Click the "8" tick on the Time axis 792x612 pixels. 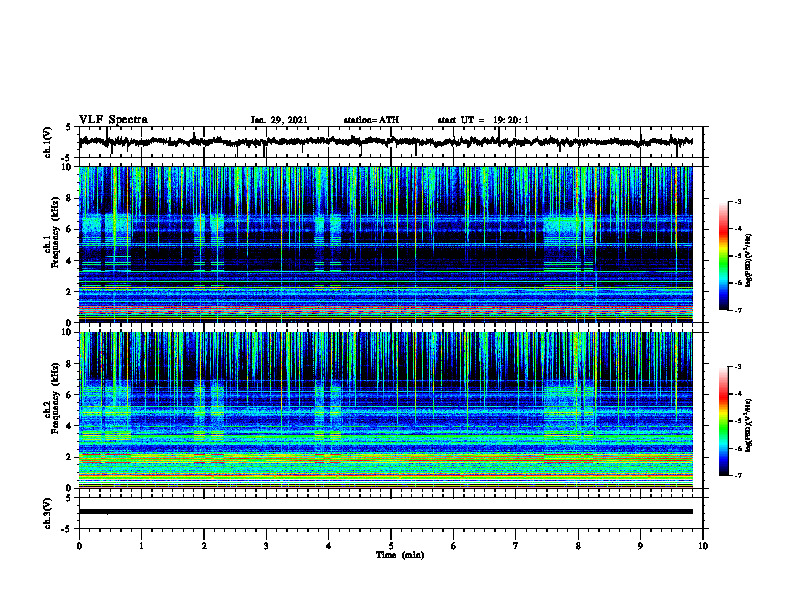[578, 546]
